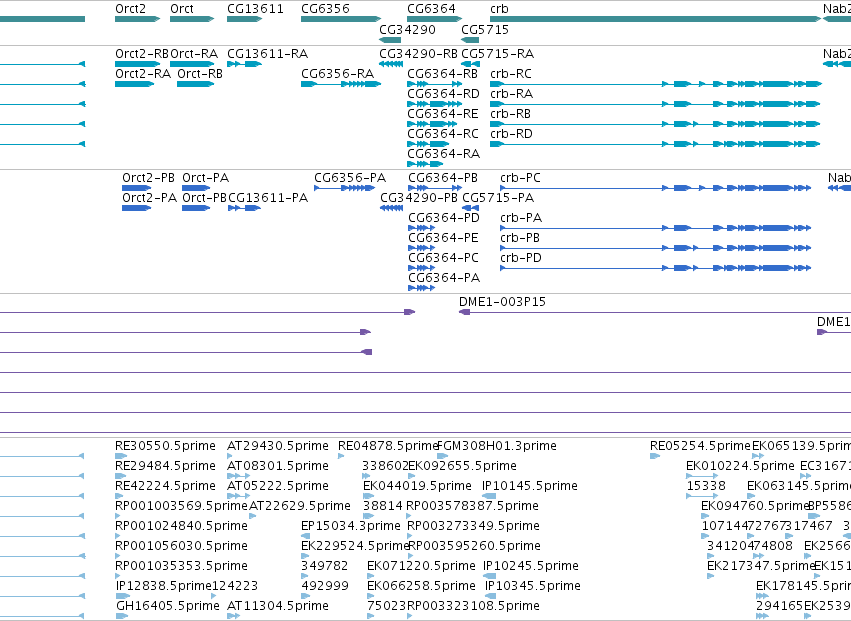Viewport: 851px width, 621px height.
Task: Open the CG13611 gene label
Action: pos(255,9)
